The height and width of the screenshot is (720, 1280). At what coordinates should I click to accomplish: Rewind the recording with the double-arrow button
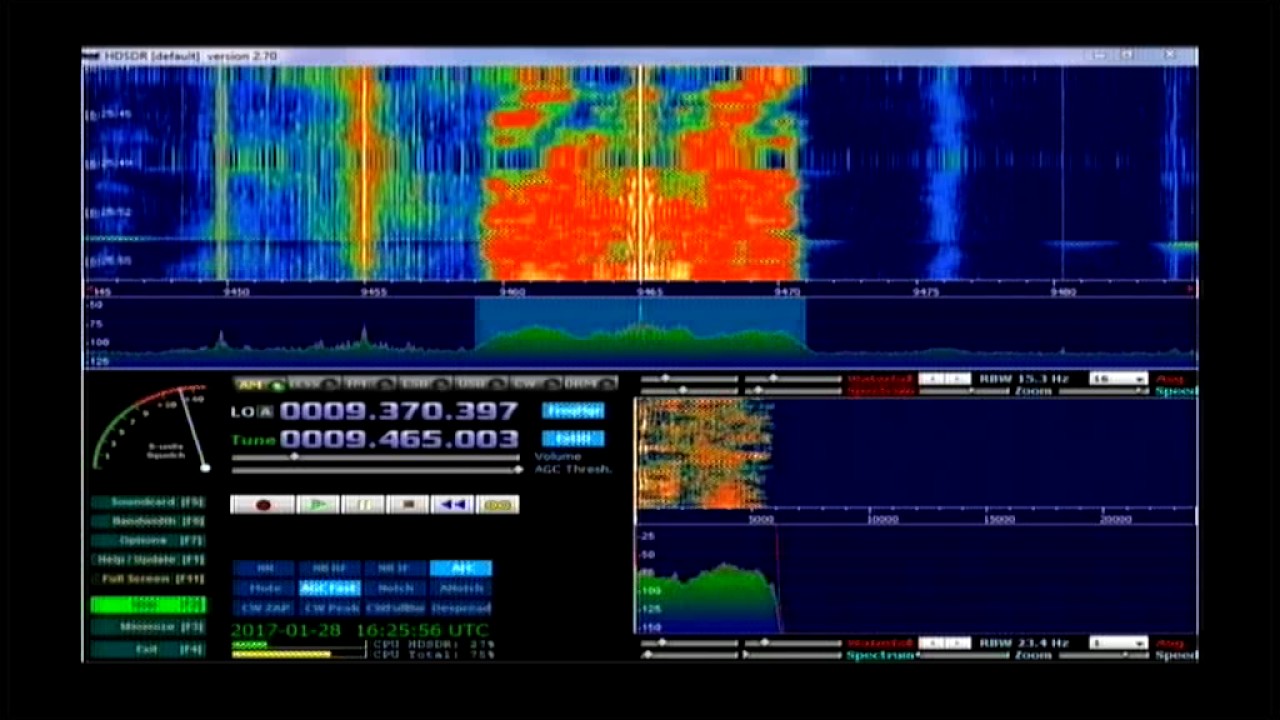pos(452,505)
